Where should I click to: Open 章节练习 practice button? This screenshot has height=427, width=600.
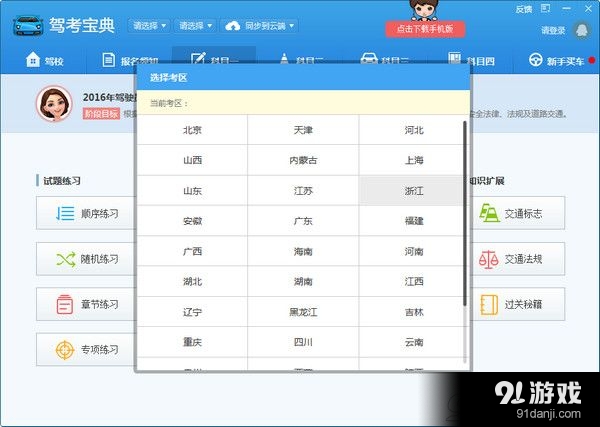coord(86,304)
